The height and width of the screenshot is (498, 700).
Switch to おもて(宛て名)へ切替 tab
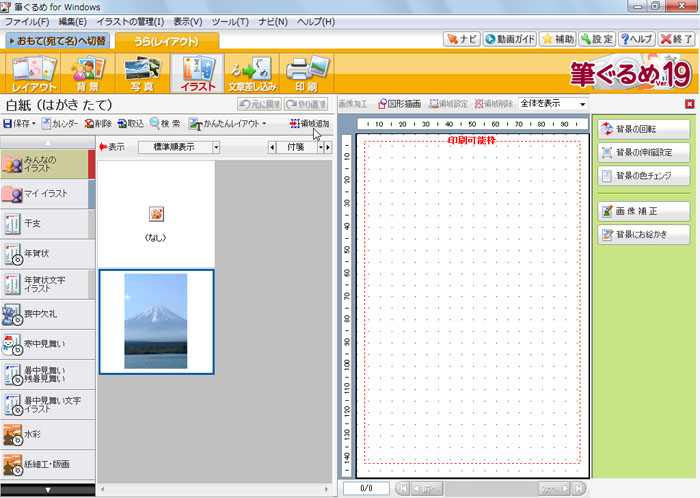(58, 41)
